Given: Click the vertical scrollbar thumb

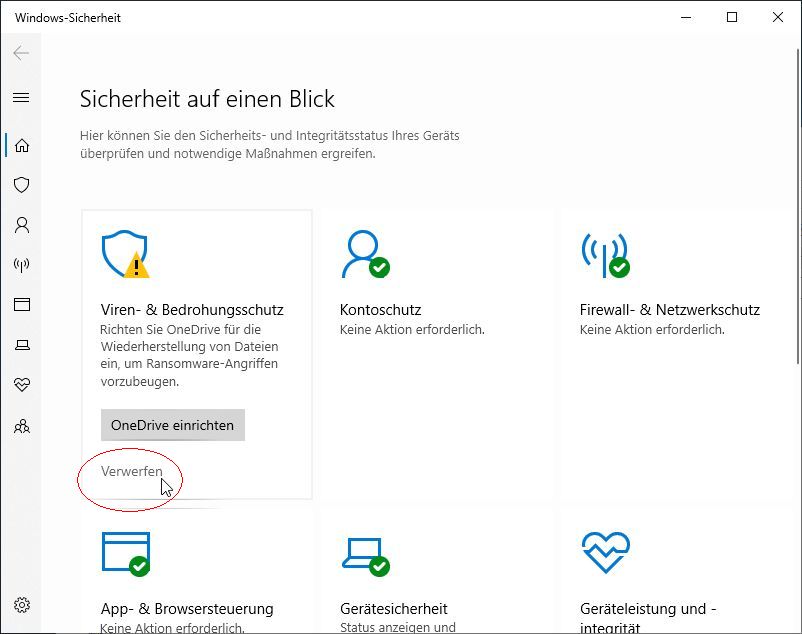Looking at the screenshot, I should coord(798,206).
